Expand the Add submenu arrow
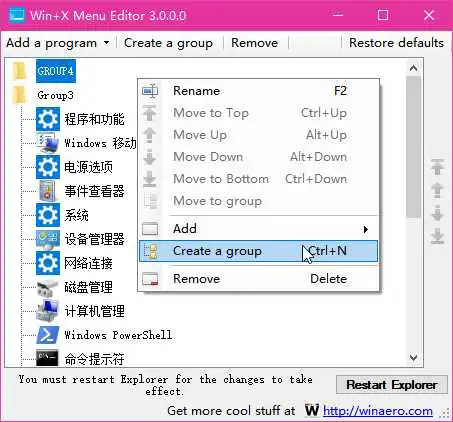The width and height of the screenshot is (453, 422). pyautogui.click(x=366, y=229)
